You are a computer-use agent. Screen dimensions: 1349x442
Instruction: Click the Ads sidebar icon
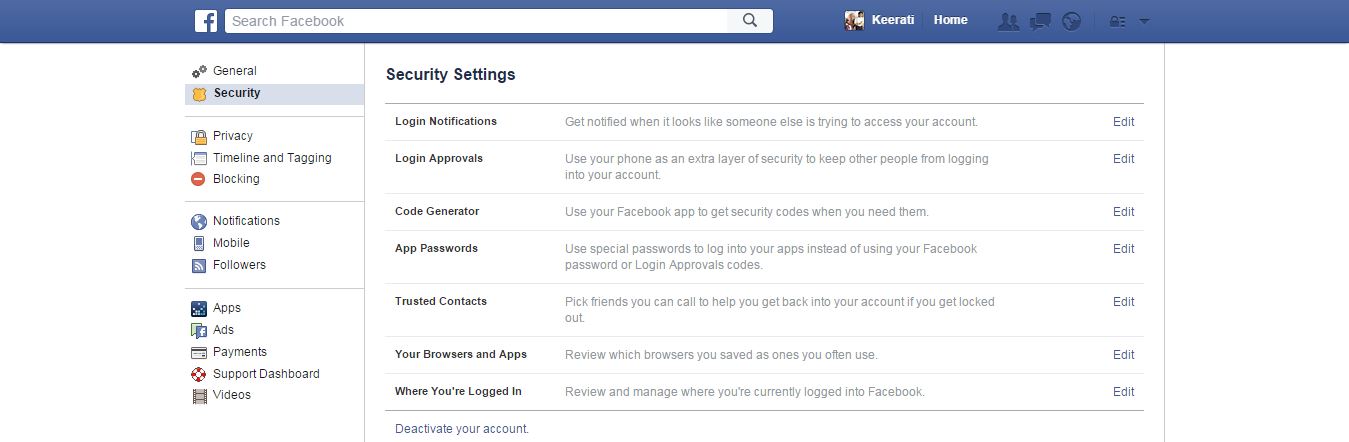point(199,330)
